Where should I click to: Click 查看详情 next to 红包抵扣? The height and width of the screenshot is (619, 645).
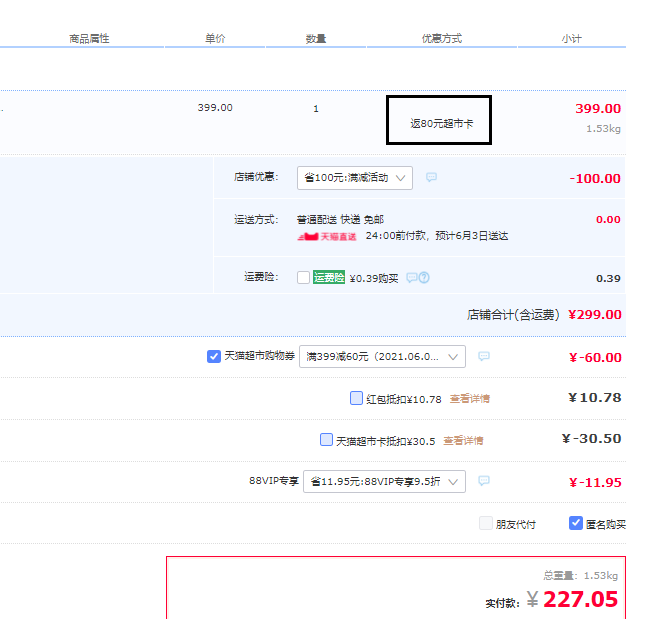coord(470,399)
